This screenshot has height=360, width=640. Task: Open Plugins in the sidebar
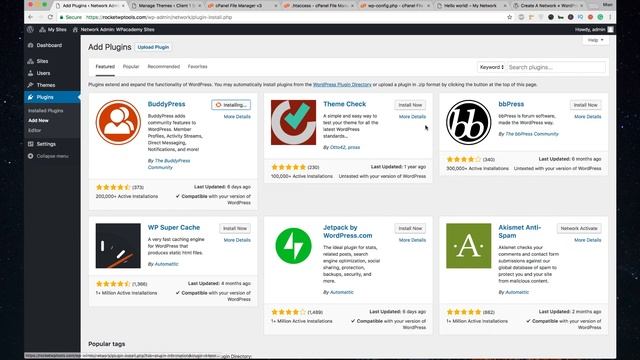tap(52, 97)
